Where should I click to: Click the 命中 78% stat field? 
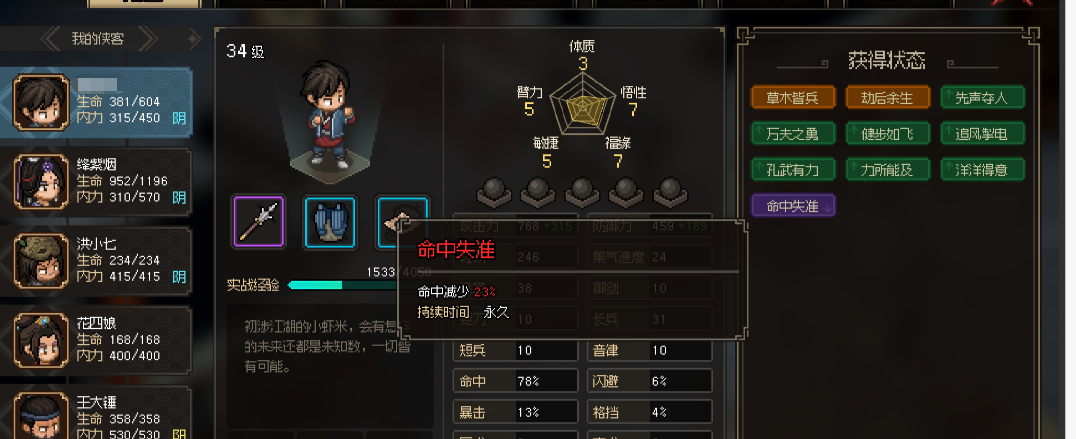point(515,381)
